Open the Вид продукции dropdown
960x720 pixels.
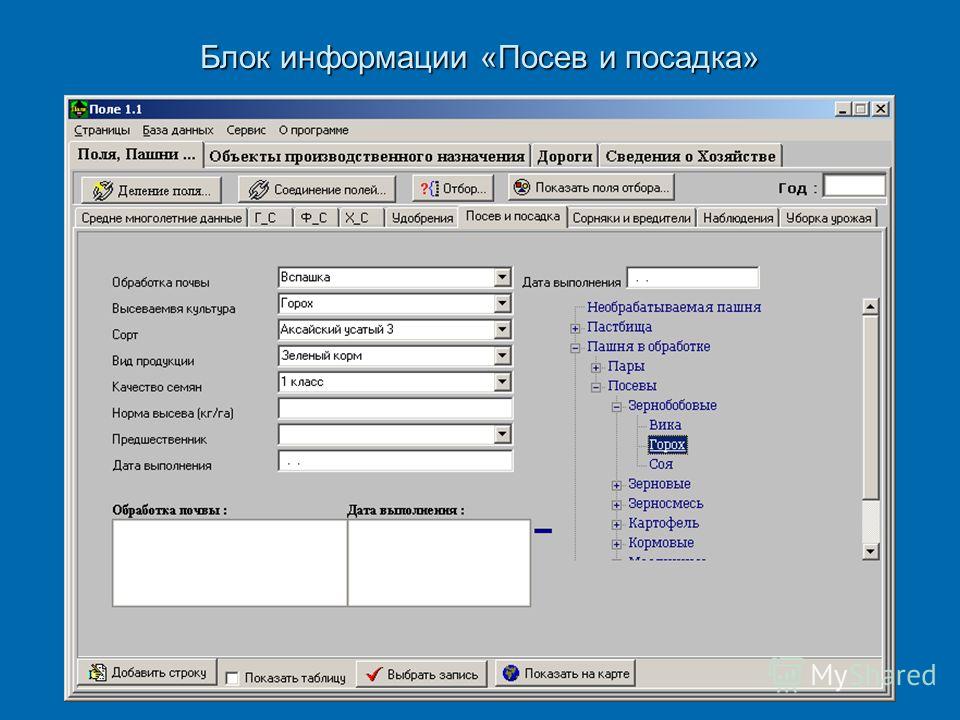(502, 356)
